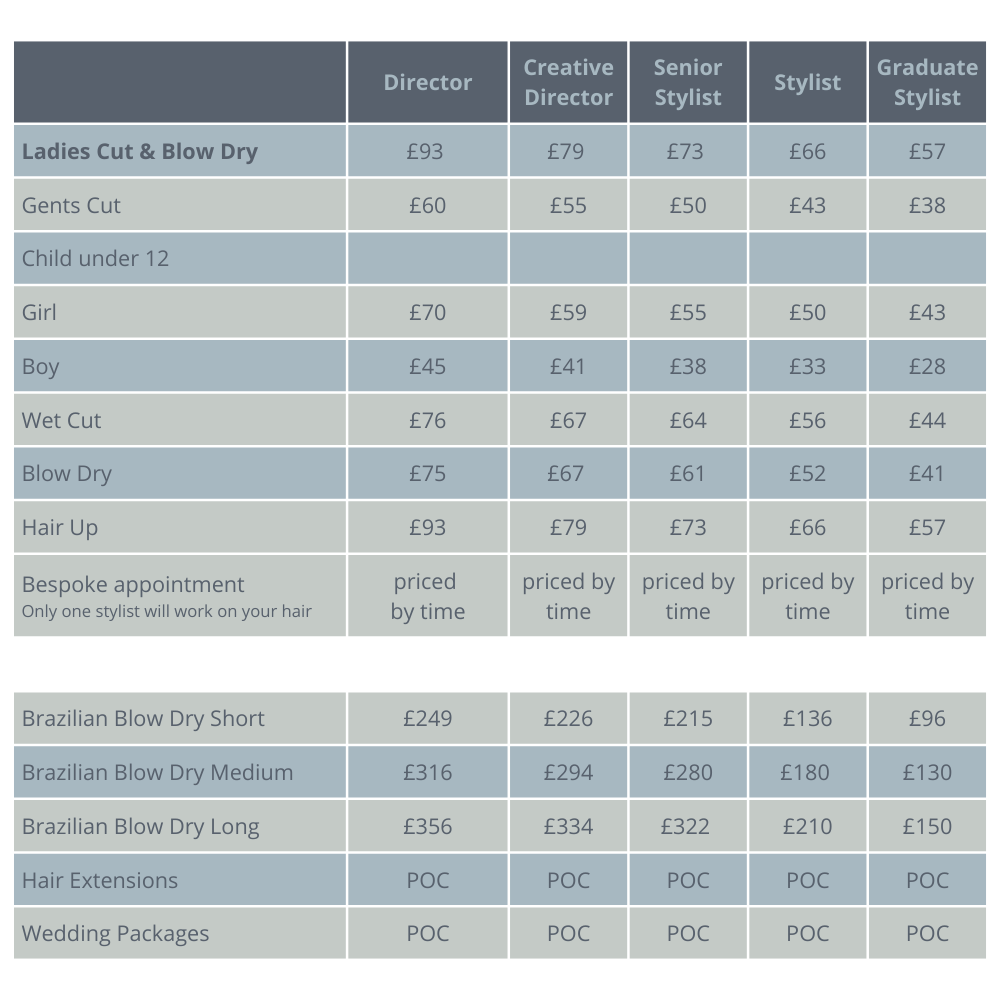Click the Hair Up row label

(x=60, y=528)
